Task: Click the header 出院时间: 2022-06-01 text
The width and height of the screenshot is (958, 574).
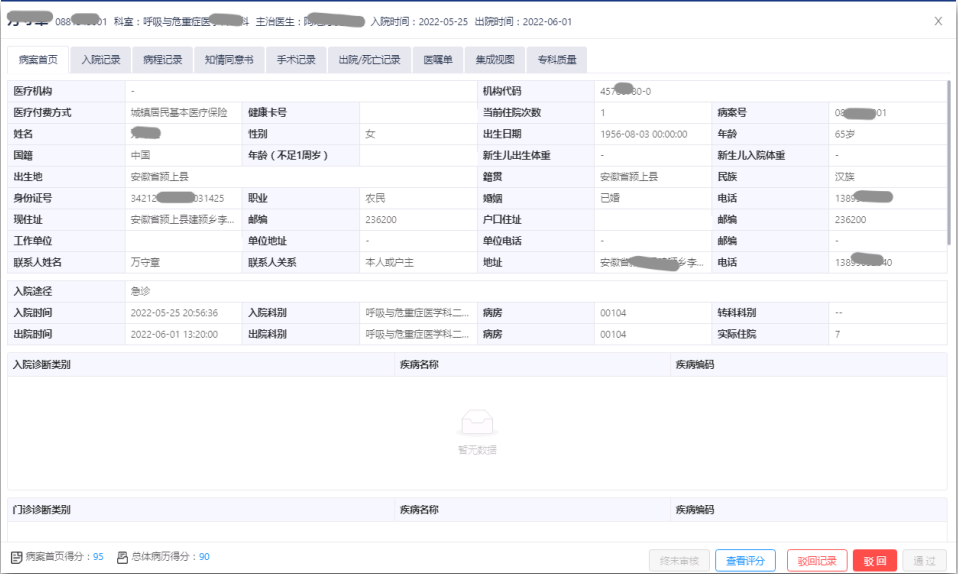Action: (x=524, y=21)
